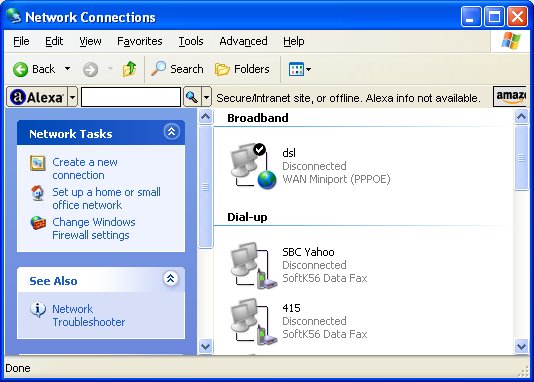Click the Create a new connection icon
This screenshot has width=534, height=382.
[x=37, y=163]
